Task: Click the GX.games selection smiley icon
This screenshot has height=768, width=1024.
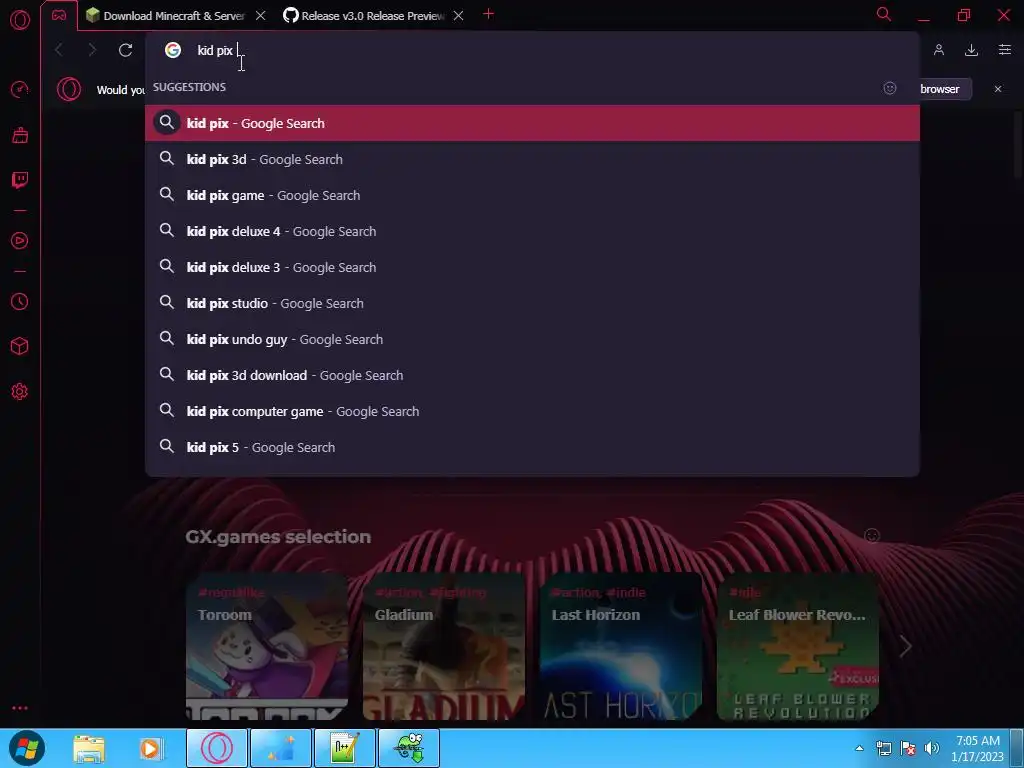Action: tap(872, 536)
